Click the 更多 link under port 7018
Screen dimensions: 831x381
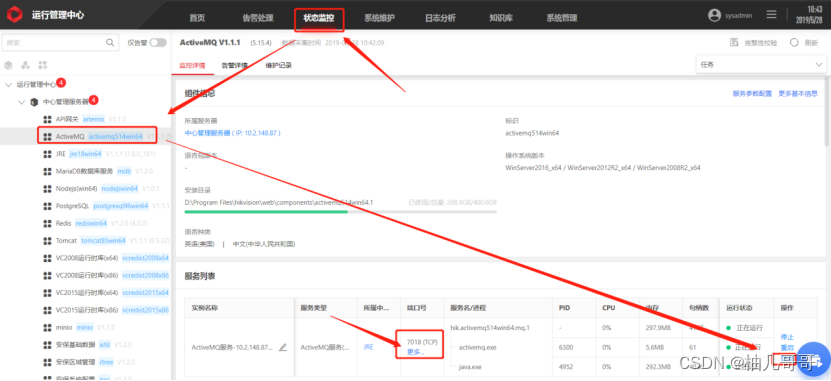point(416,352)
